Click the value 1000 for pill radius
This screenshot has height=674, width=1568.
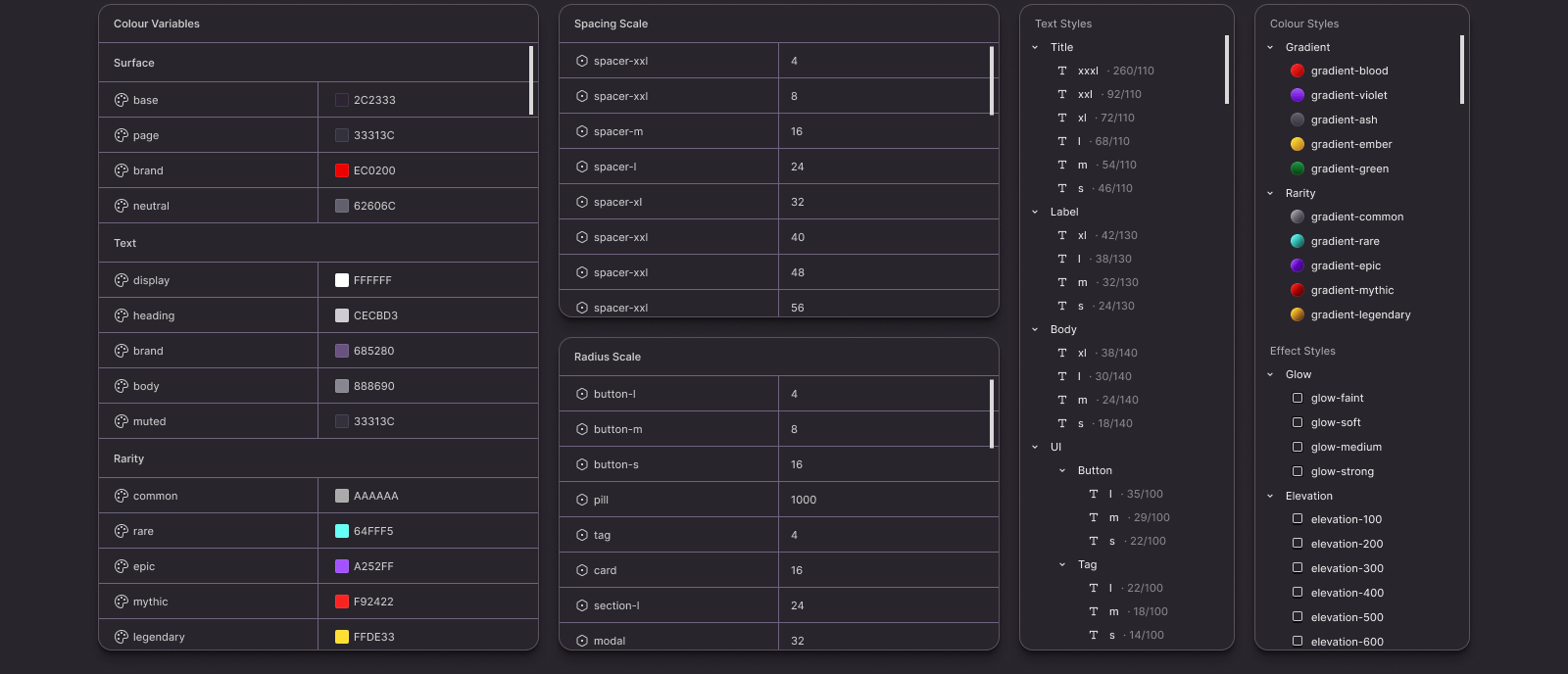(x=804, y=500)
